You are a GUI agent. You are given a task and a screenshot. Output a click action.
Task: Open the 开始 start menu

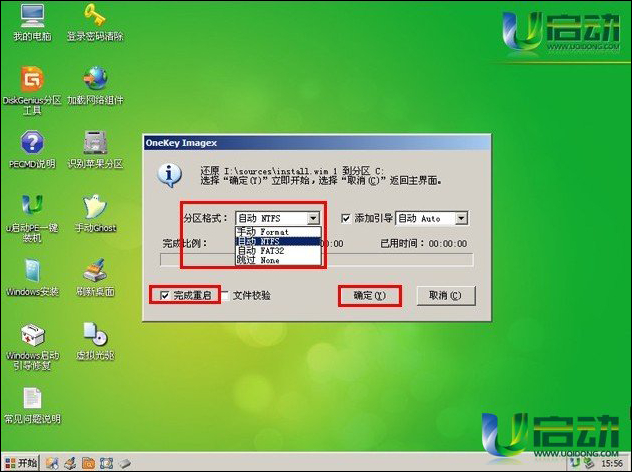(21, 463)
